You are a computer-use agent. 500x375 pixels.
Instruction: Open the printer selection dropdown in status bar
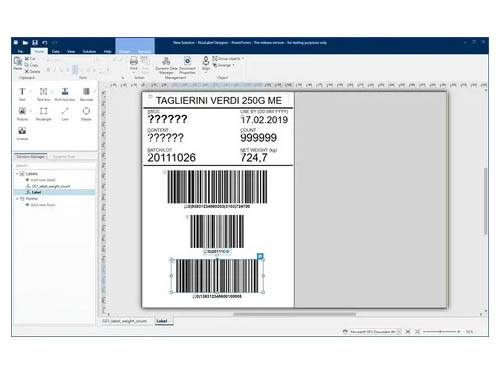[x=399, y=332]
